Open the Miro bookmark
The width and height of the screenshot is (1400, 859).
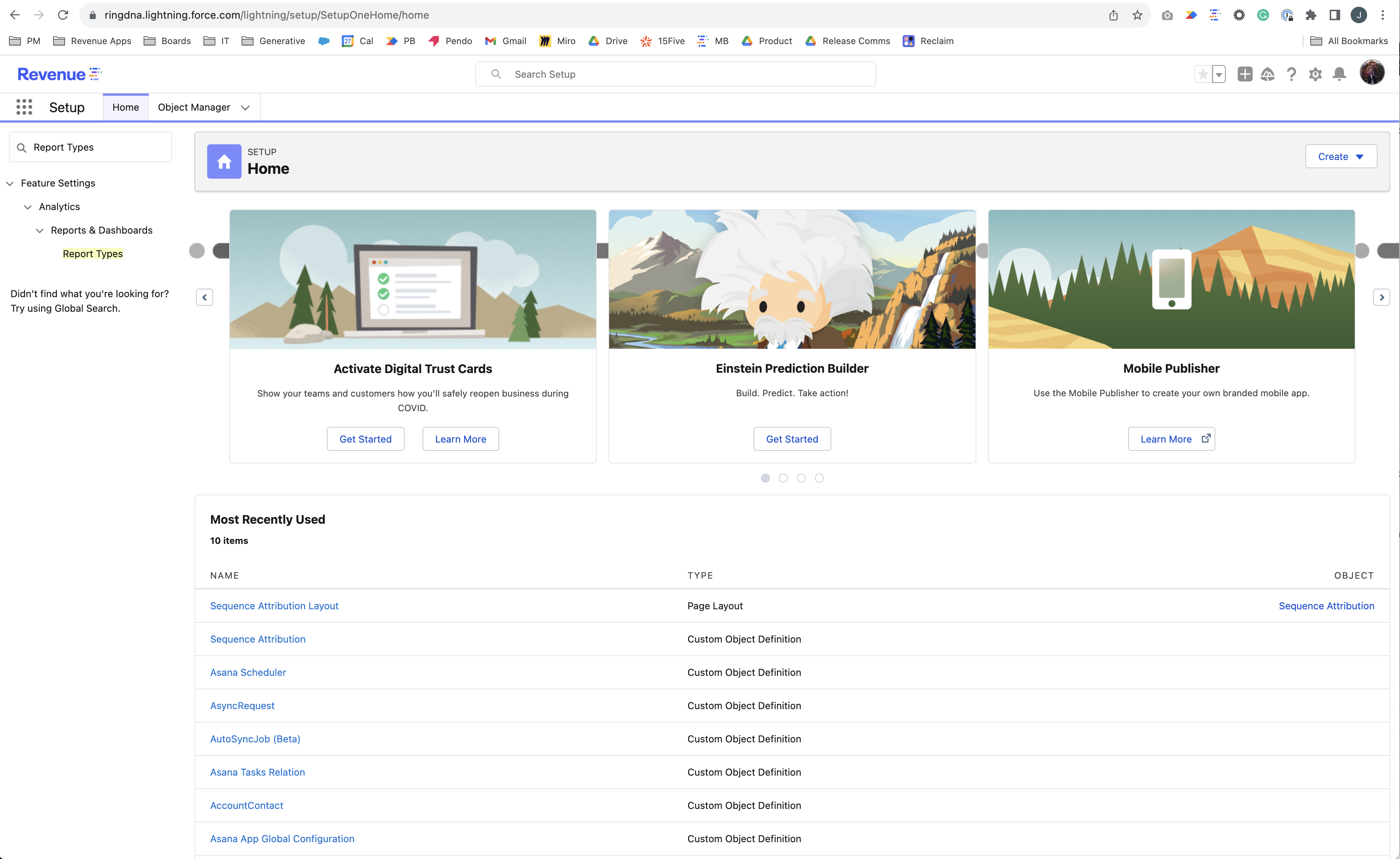tap(558, 41)
